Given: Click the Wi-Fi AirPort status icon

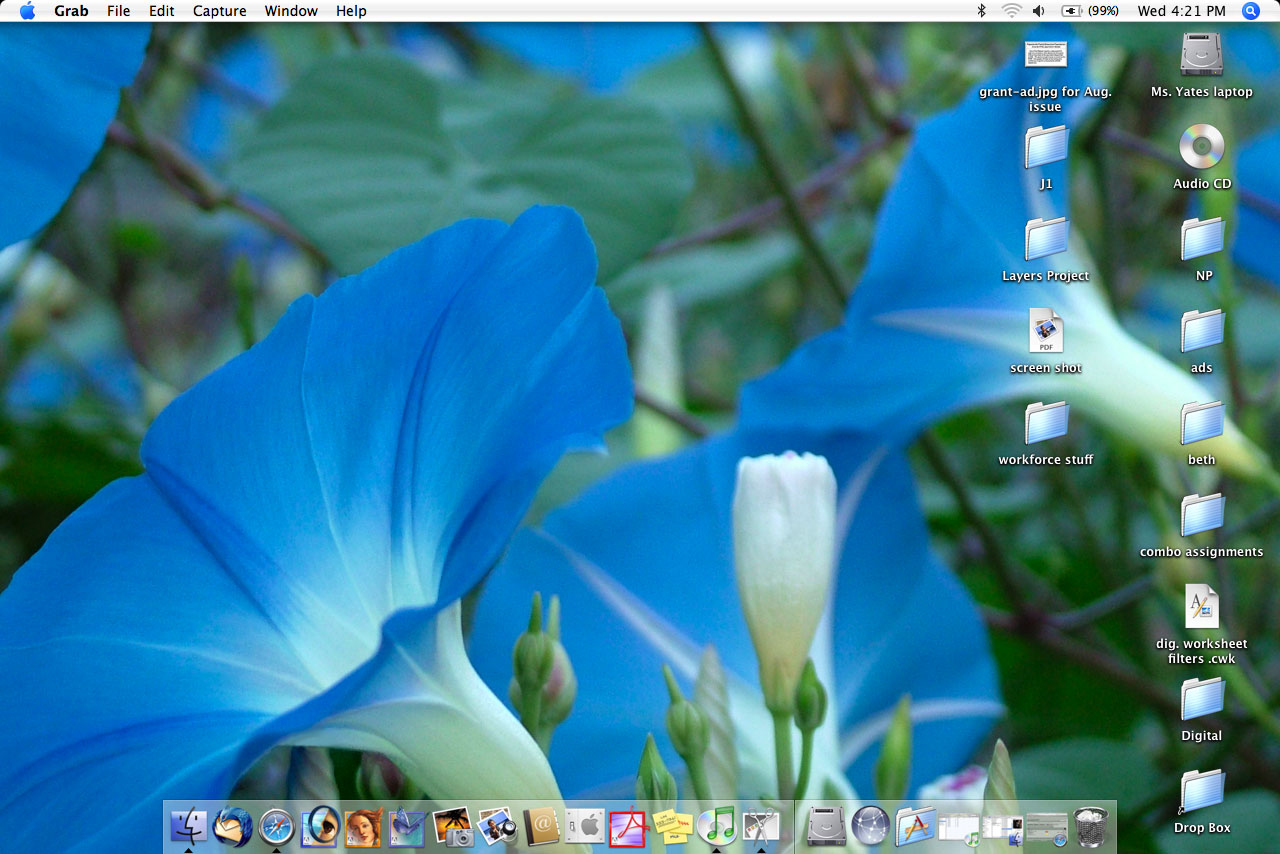Looking at the screenshot, I should [1011, 11].
